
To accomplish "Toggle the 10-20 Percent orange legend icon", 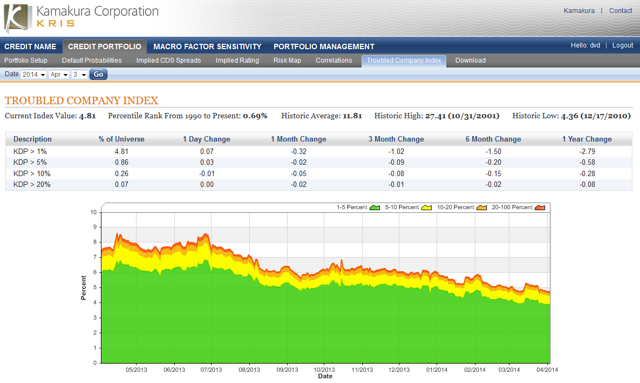I will coord(481,207).
